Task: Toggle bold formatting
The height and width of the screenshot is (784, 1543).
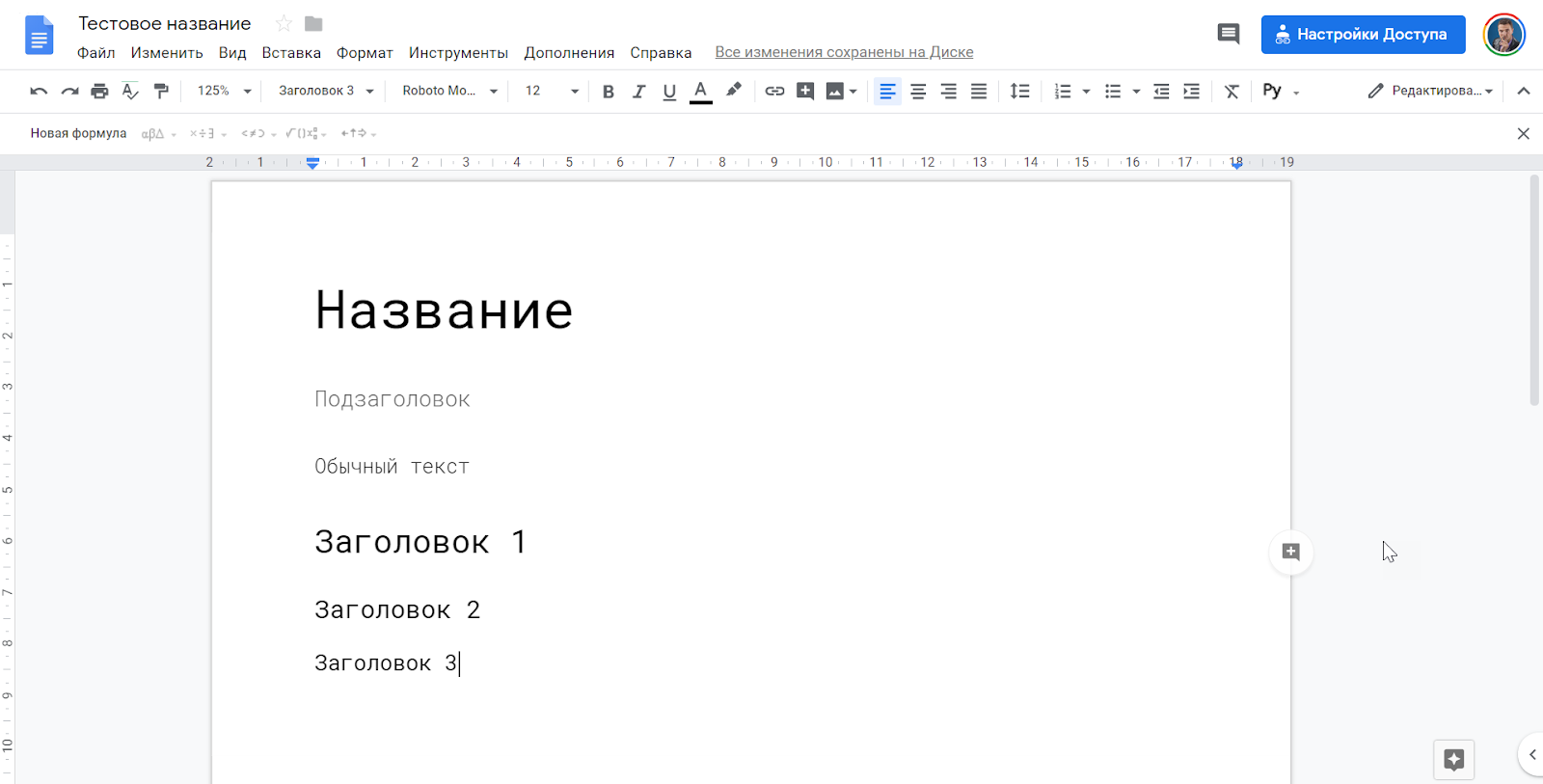Action: [x=609, y=92]
